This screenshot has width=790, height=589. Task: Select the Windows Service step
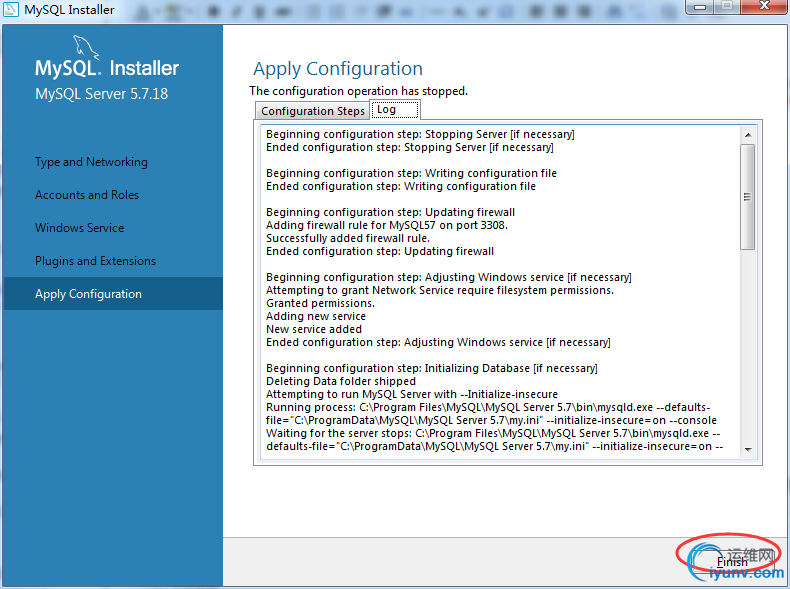[79, 228]
